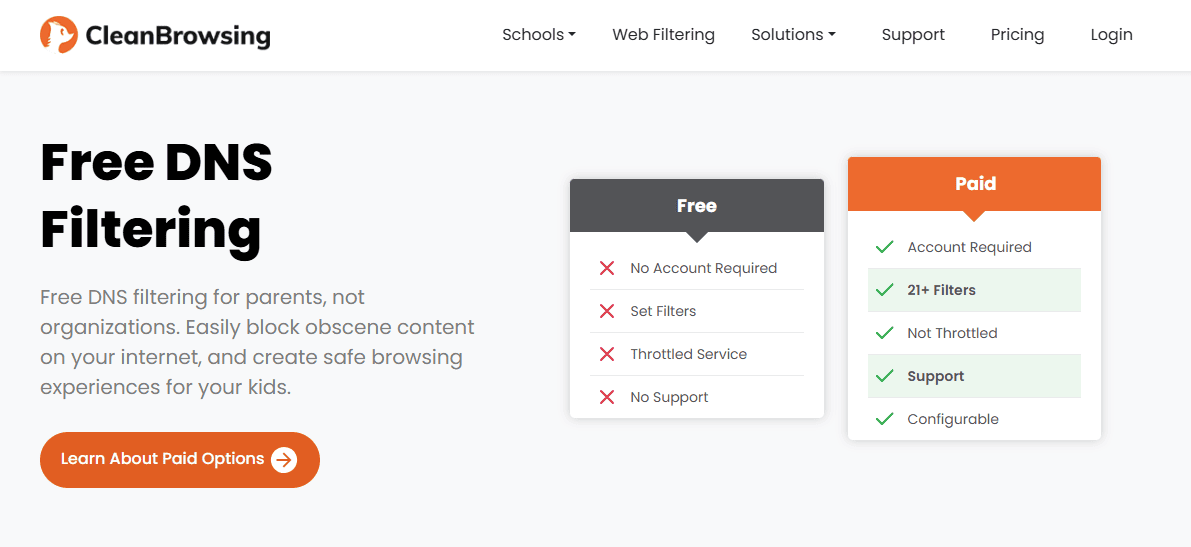The image size is (1191, 547).
Task: Expand the Schools dropdown menu
Action: pyautogui.click(x=539, y=35)
